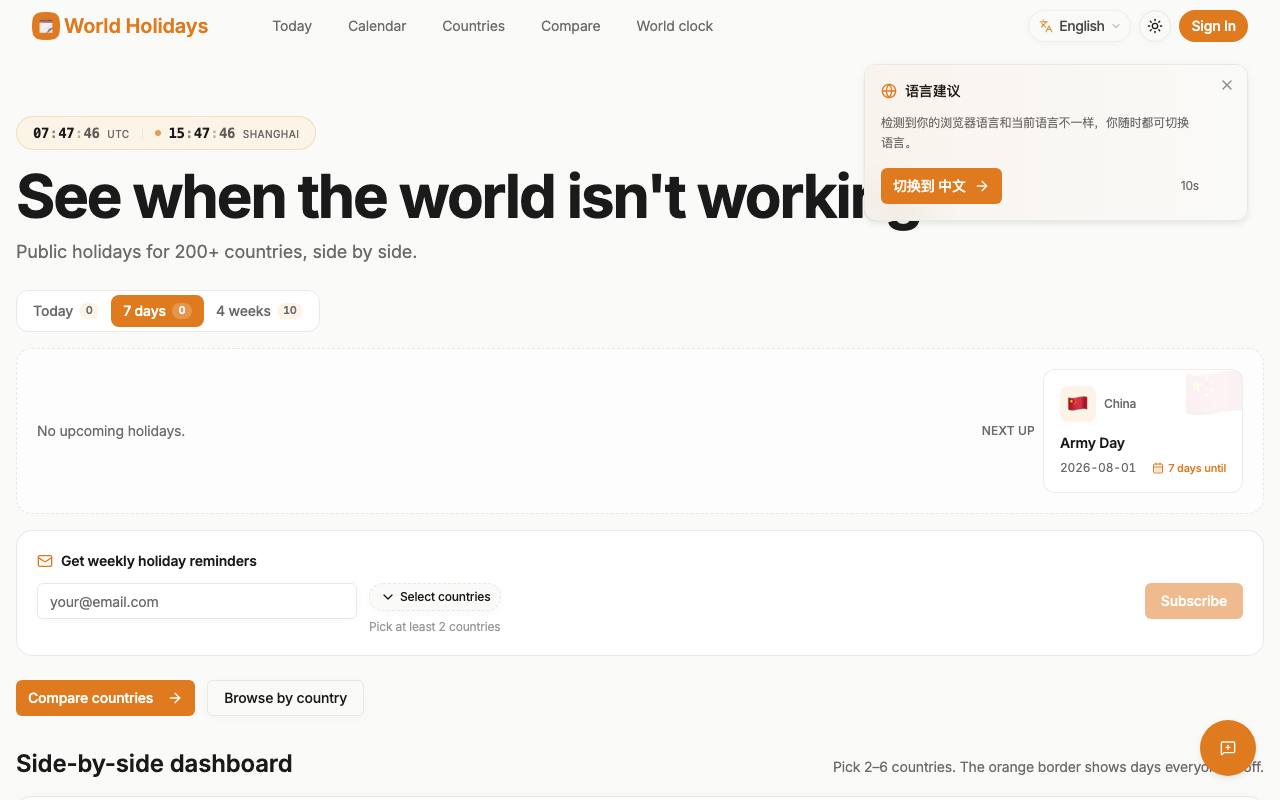Open the floating feedback chat button
This screenshot has width=1280, height=800.
click(x=1228, y=748)
